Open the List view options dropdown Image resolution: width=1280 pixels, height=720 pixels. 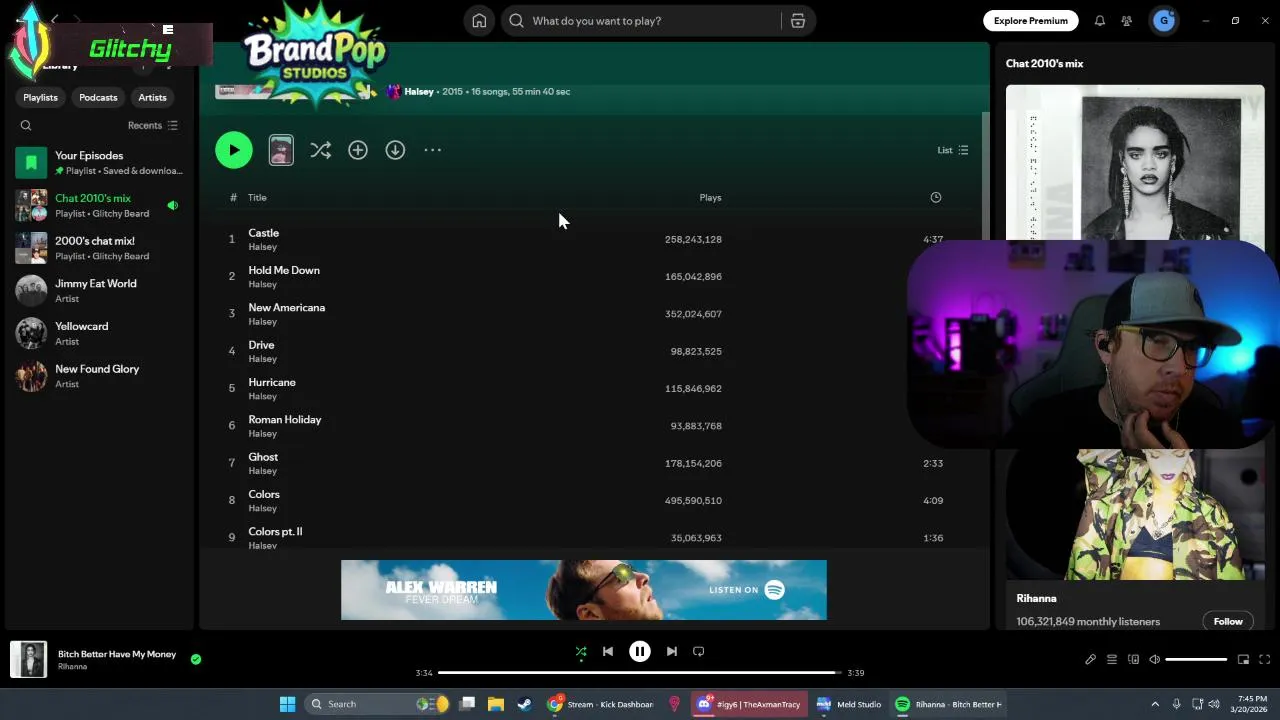(x=952, y=150)
